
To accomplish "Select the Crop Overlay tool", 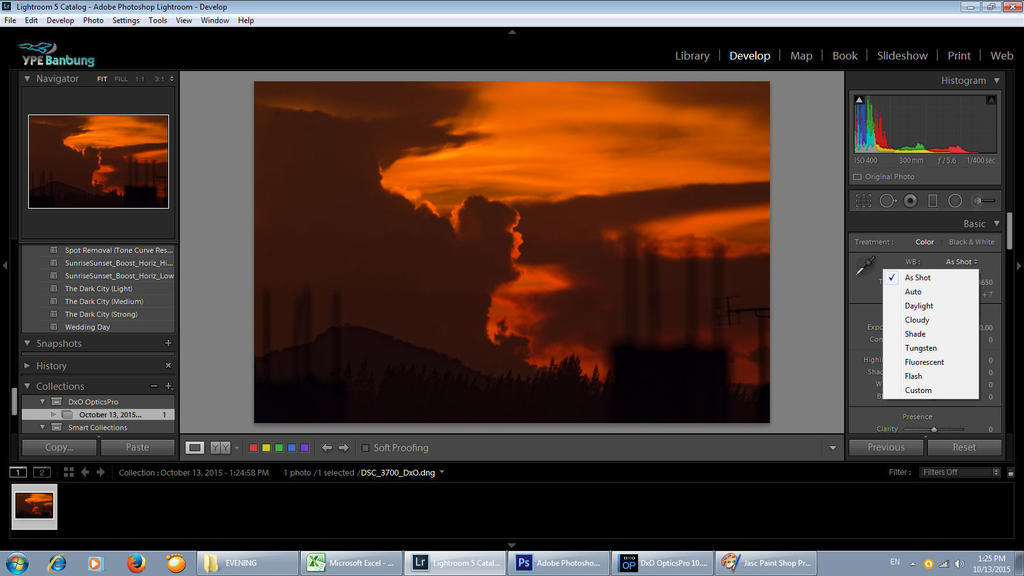I will 863,201.
